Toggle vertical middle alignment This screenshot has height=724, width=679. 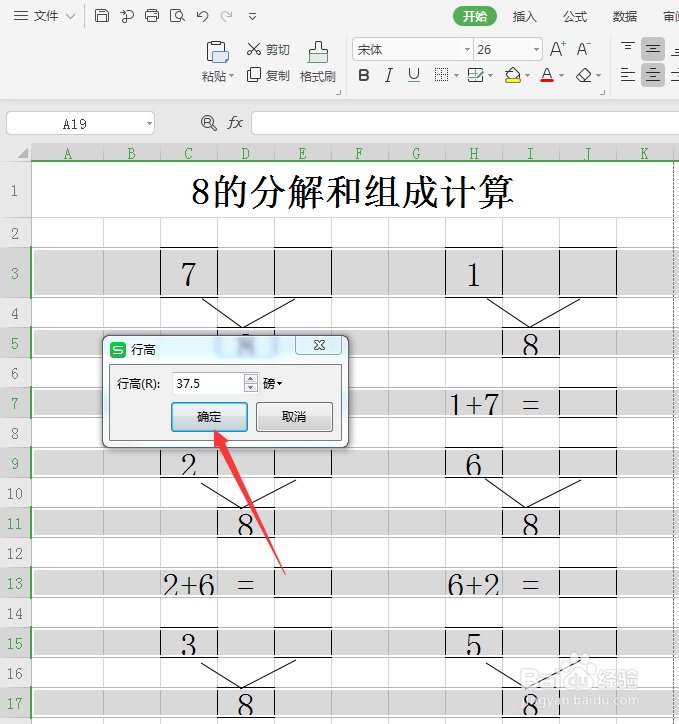(x=653, y=49)
